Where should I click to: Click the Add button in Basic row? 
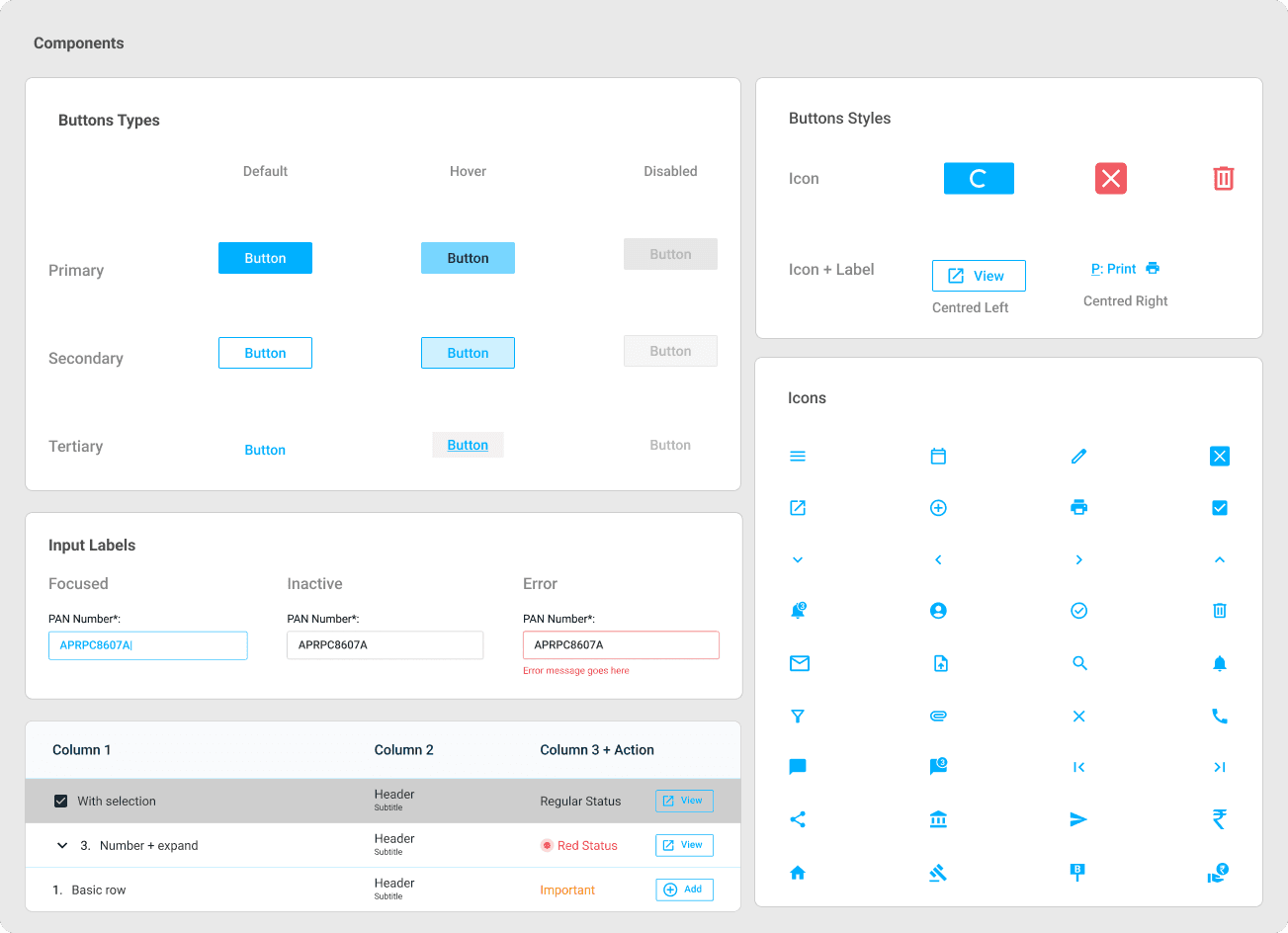(x=684, y=890)
